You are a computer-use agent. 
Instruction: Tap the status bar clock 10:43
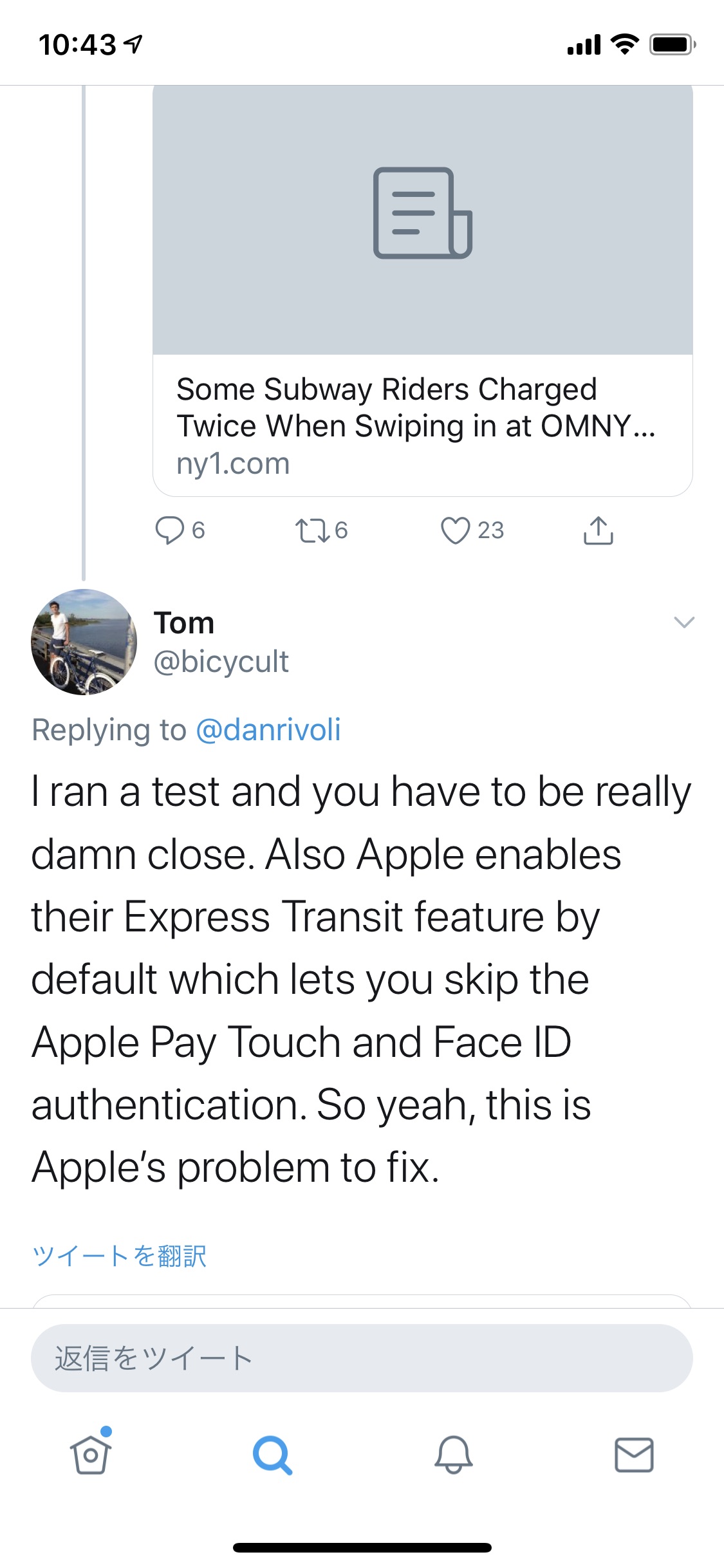tap(78, 44)
